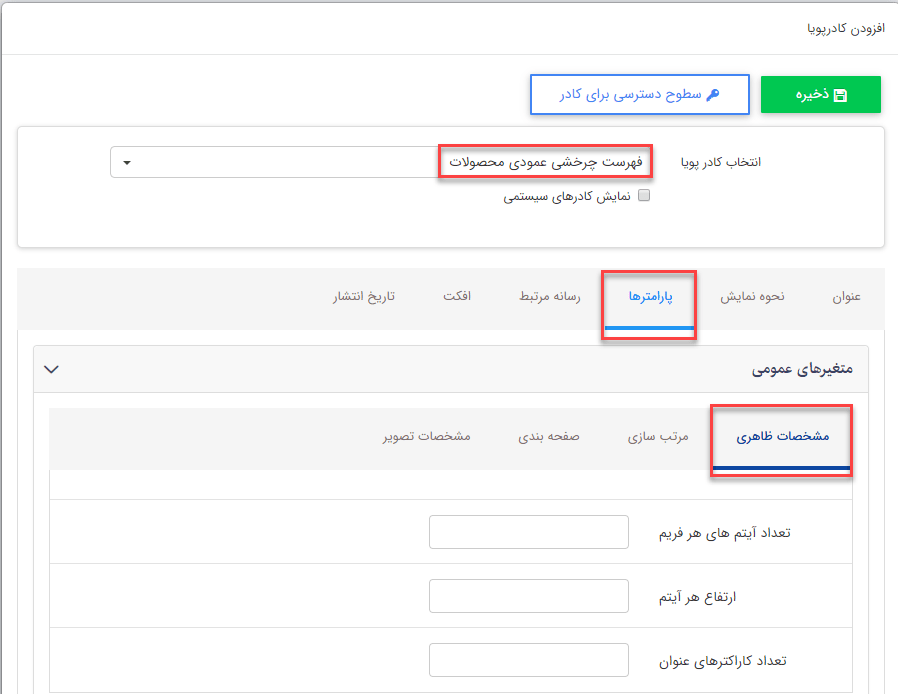Viewport: 898px width, 694px height.
Task: Open the افکت tab
Action: tap(458, 296)
